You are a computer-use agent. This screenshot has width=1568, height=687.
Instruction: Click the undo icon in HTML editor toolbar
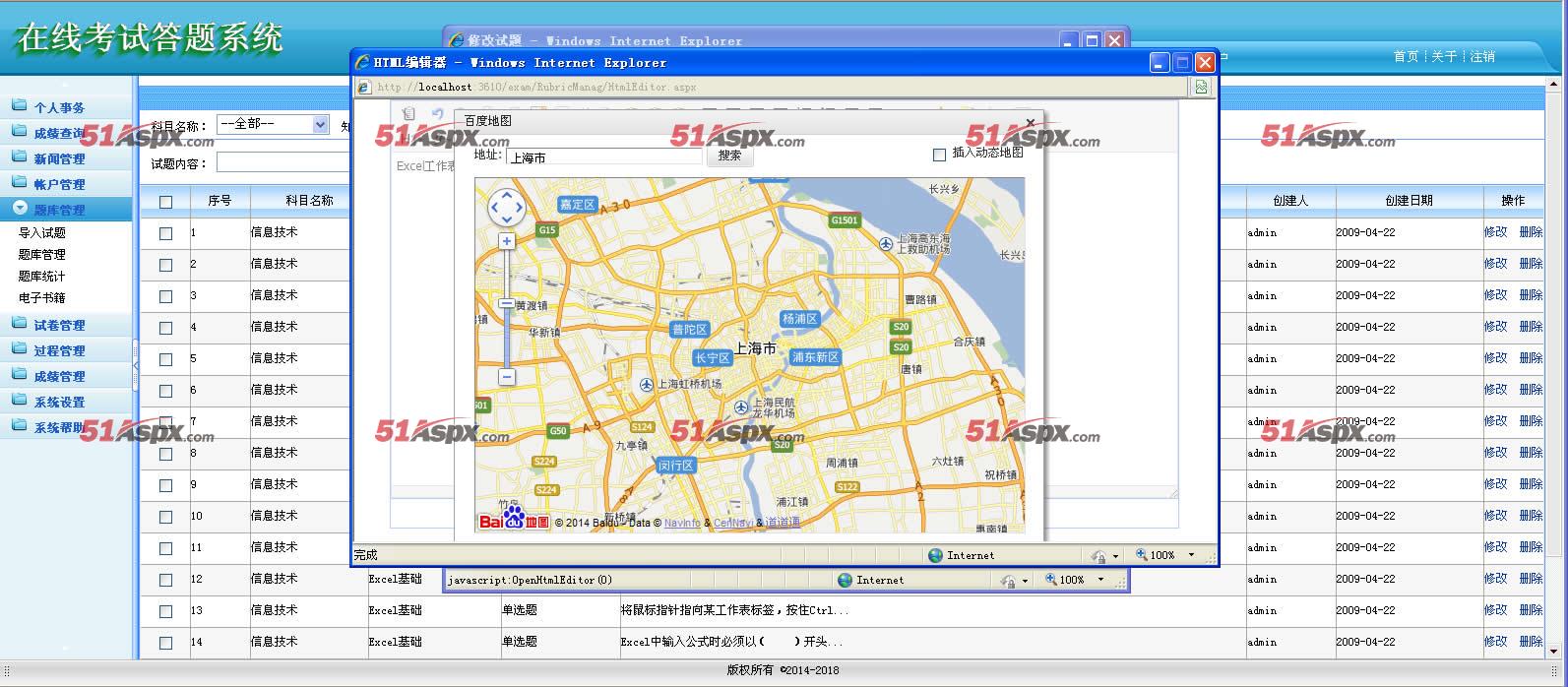437,114
